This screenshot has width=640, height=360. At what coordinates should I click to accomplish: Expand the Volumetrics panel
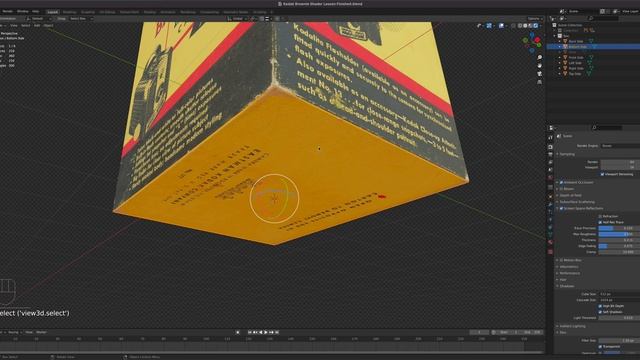(569, 267)
